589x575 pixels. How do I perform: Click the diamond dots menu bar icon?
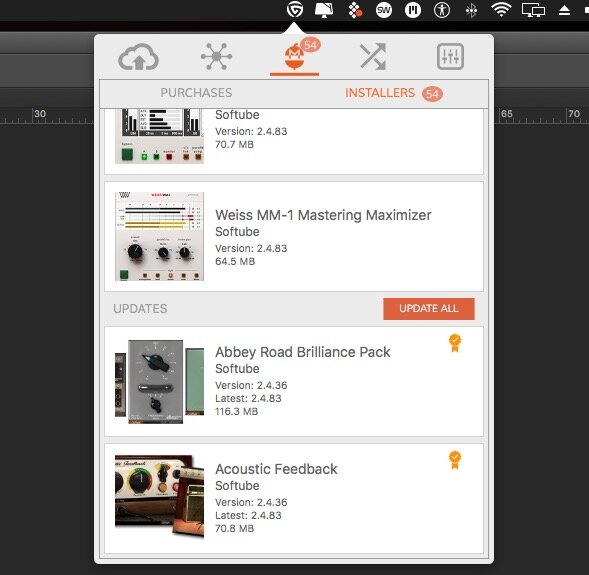[x=355, y=10]
